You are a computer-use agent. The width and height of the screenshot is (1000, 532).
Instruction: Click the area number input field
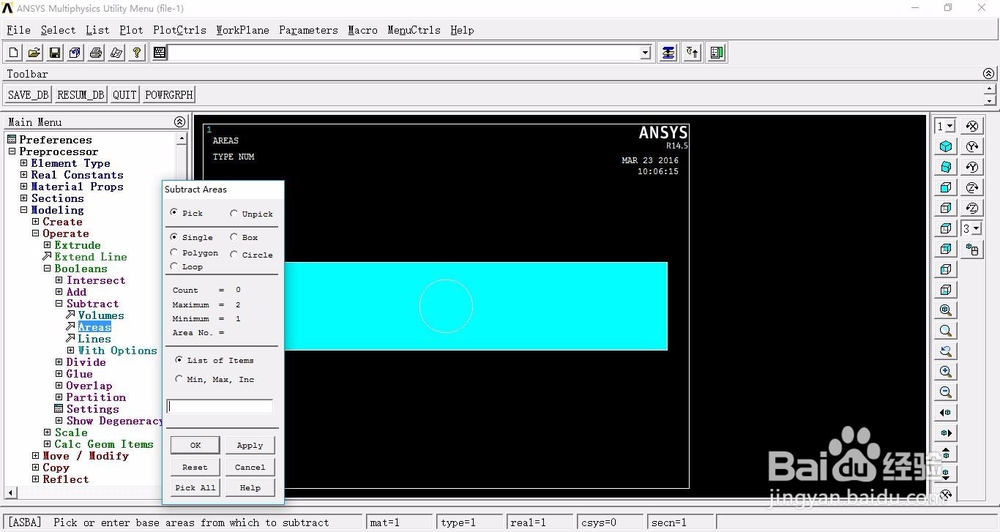tap(219, 406)
